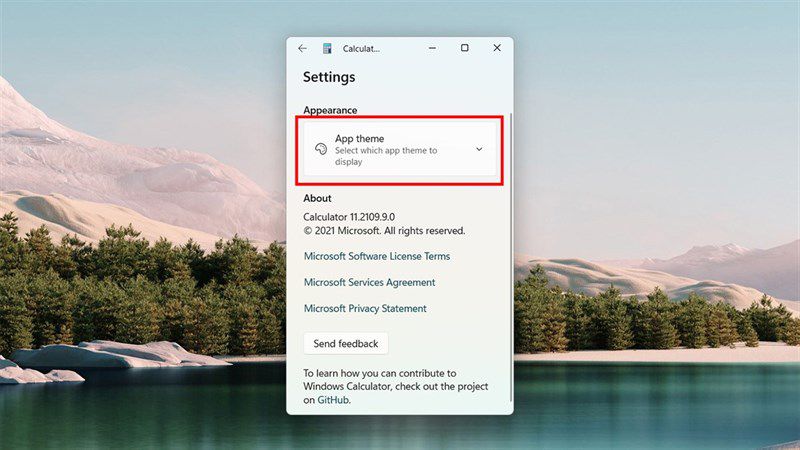Click the paint palette App theme icon
Viewport: 800px width, 450px height.
321,149
